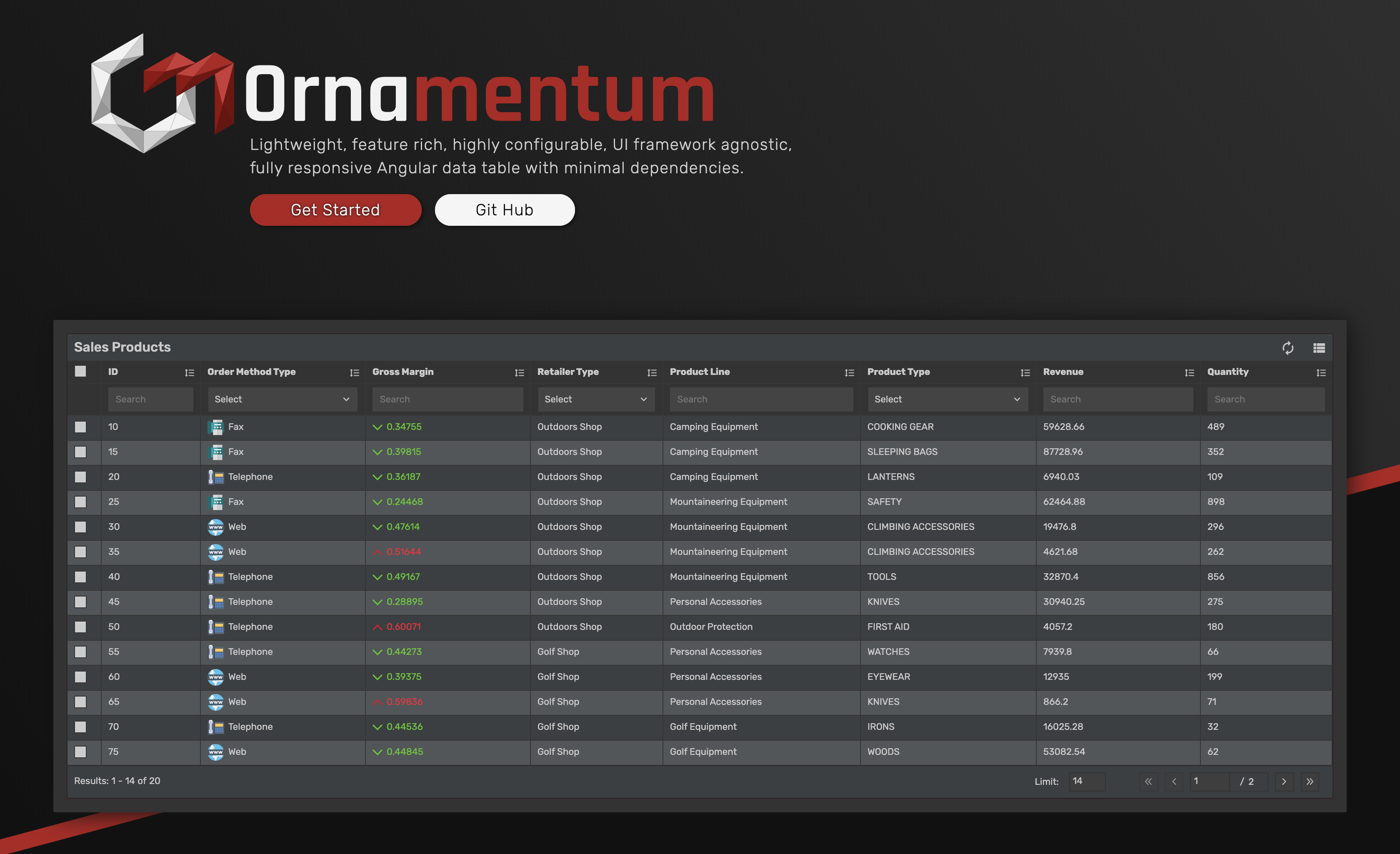Screen dimensions: 1400x854
Task: Sort by Quantity icon
Action: pos(1321,373)
